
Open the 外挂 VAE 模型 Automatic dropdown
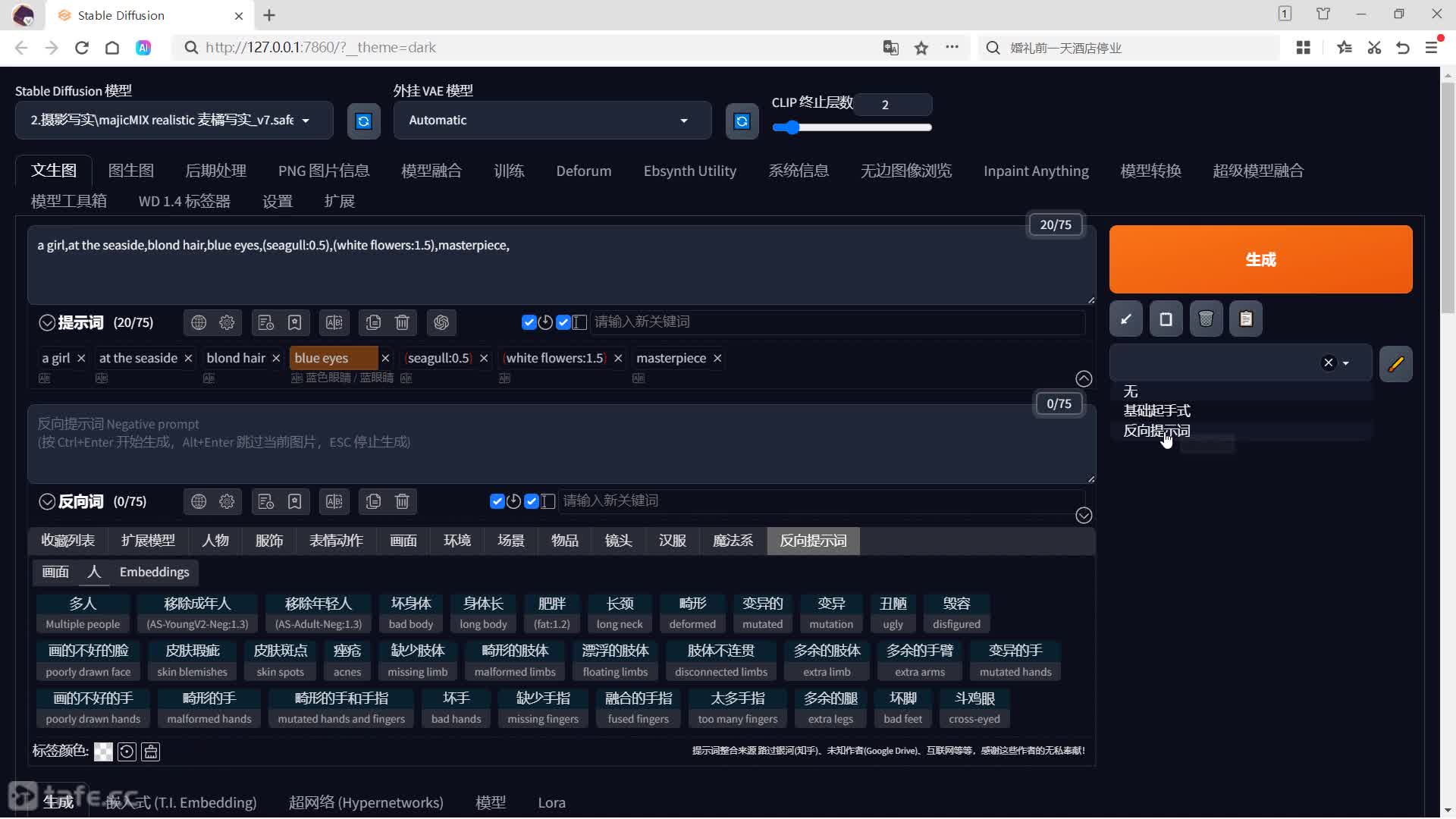(552, 121)
